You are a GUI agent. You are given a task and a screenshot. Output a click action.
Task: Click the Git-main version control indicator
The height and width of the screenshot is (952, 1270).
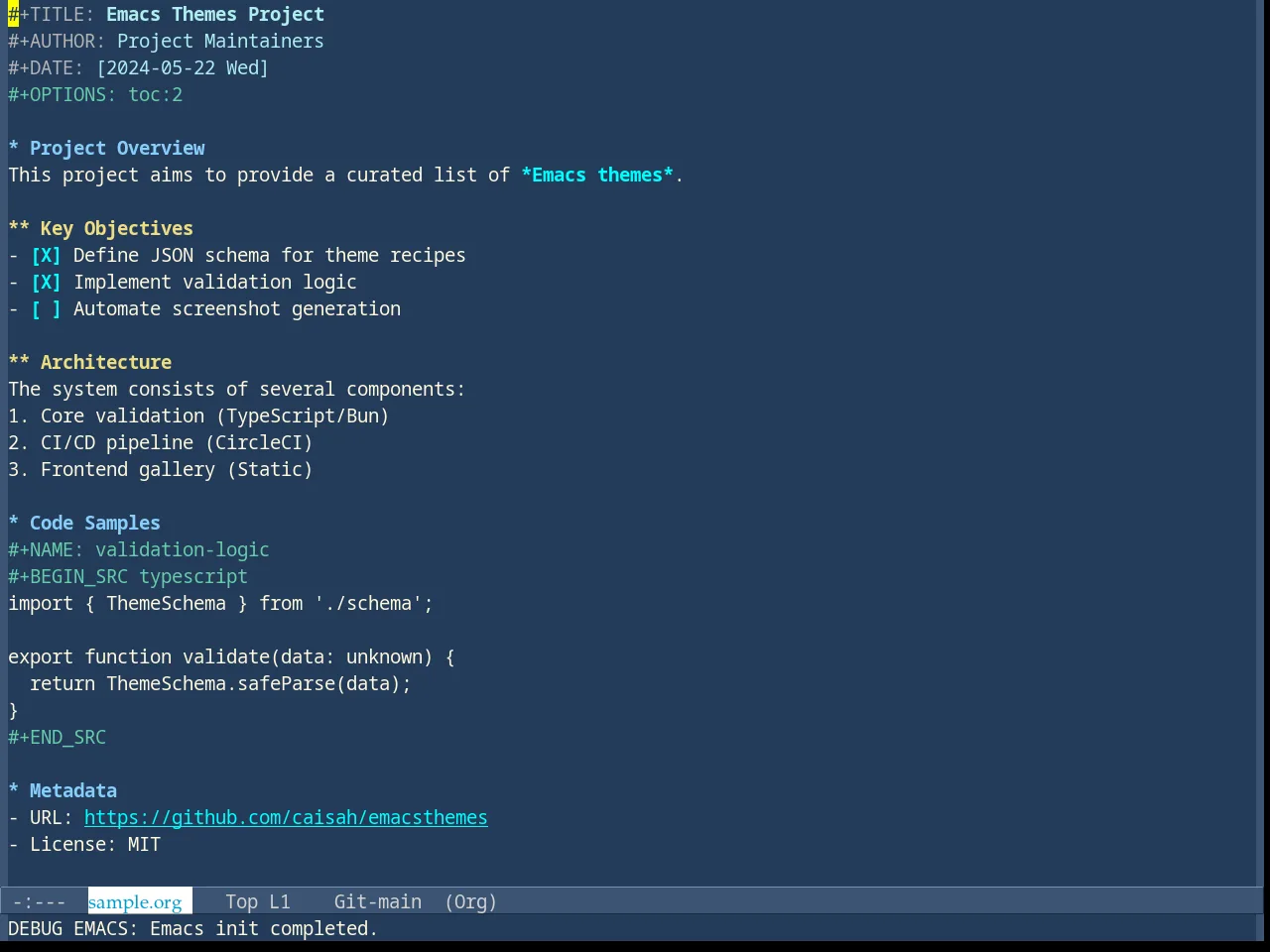378,902
